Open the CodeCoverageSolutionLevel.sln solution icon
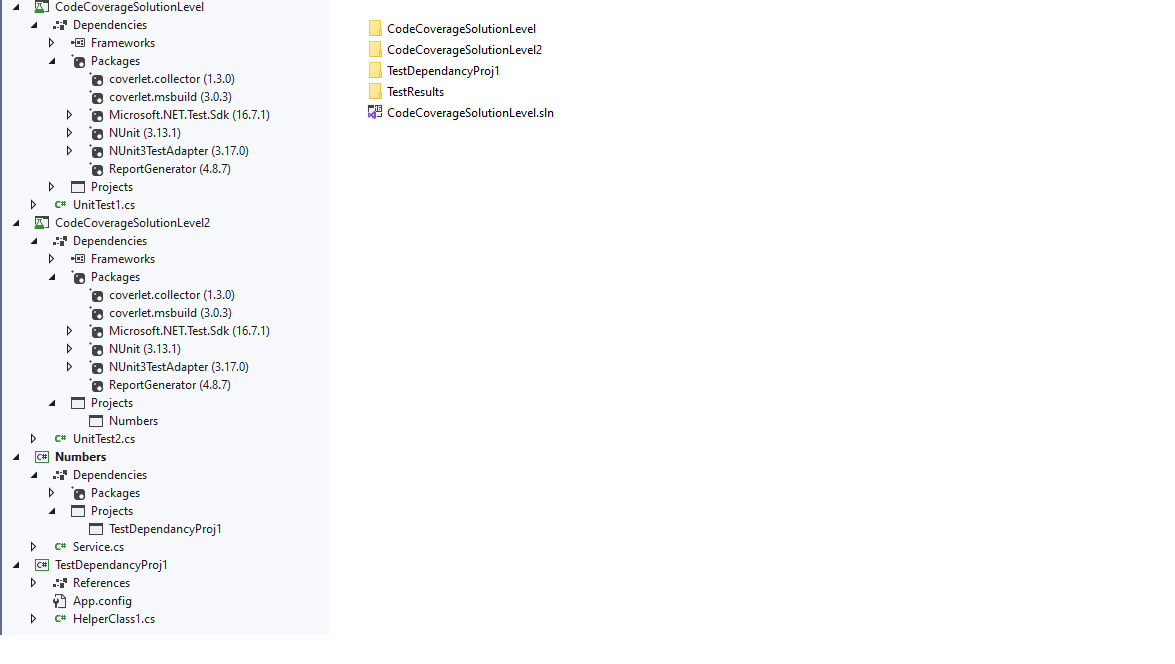Screen dimensions: 1175x664 pyautogui.click(x=375, y=113)
